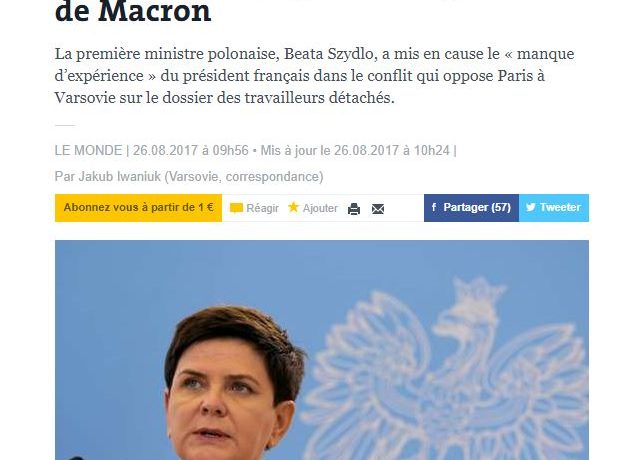The height and width of the screenshot is (460, 622).
Task: Print the article with the printer icon
Action: [x=354, y=209]
